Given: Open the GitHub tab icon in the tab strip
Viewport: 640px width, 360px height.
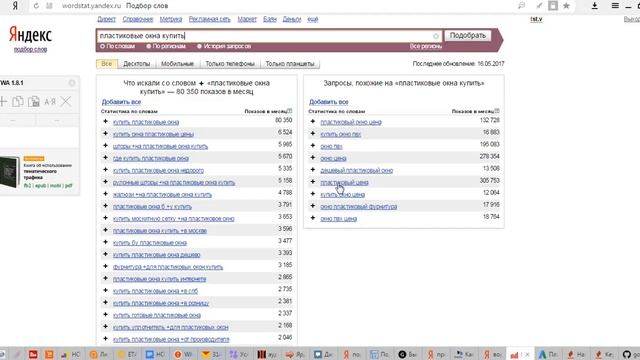Looking at the screenshot, I should pyautogui.click(x=627, y=354).
